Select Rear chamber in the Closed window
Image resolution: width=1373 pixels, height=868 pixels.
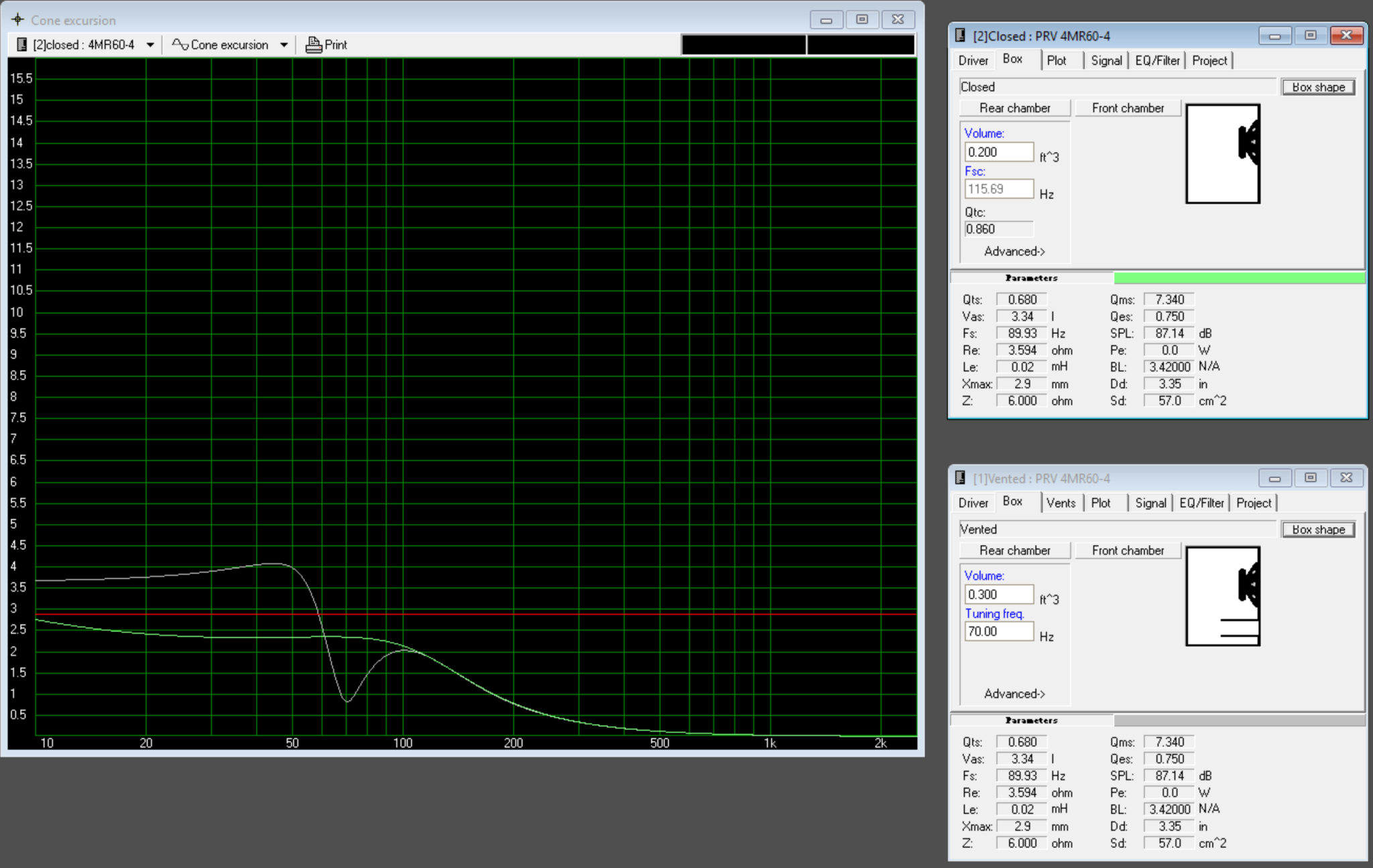pos(1015,108)
